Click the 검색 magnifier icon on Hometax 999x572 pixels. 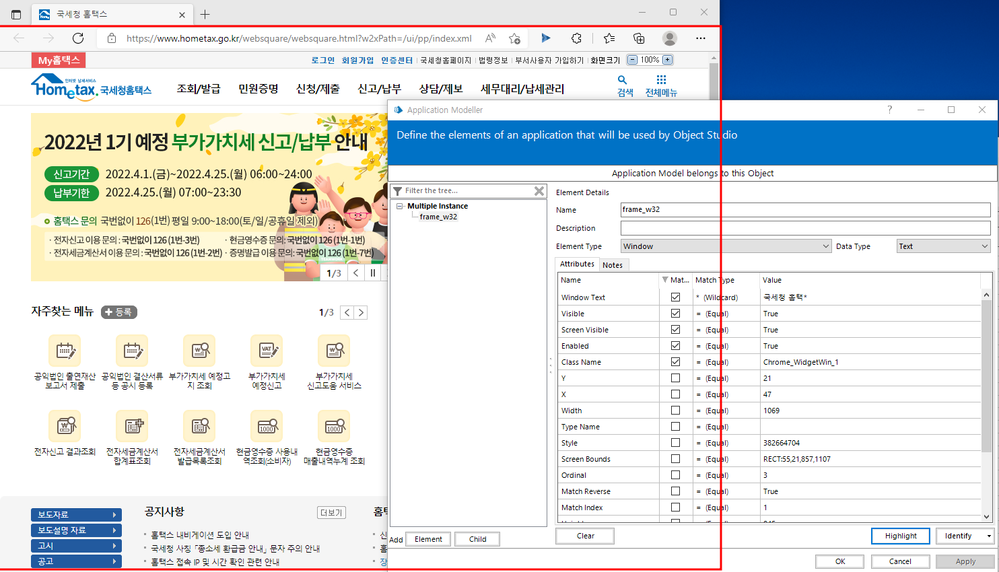click(x=624, y=80)
